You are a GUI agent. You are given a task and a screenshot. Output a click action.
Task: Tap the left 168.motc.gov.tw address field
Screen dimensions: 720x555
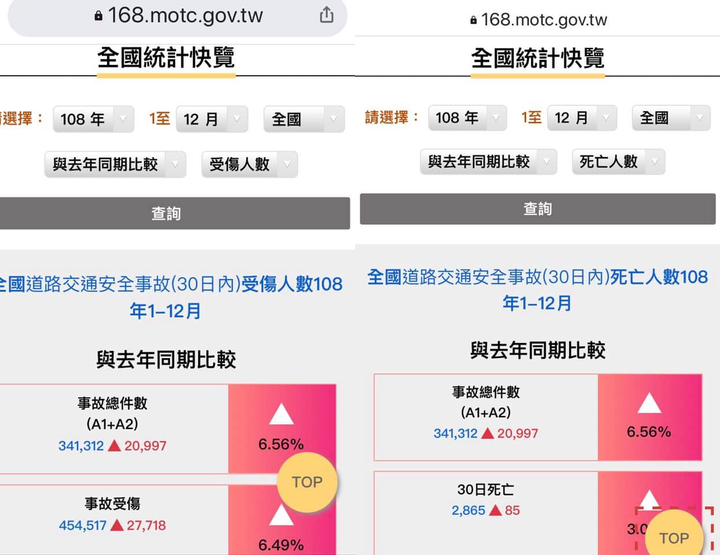pos(177,16)
